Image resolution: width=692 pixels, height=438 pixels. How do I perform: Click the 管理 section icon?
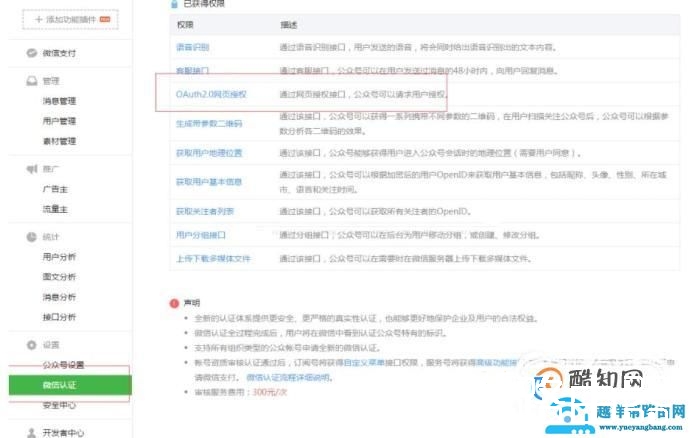pos(32,81)
